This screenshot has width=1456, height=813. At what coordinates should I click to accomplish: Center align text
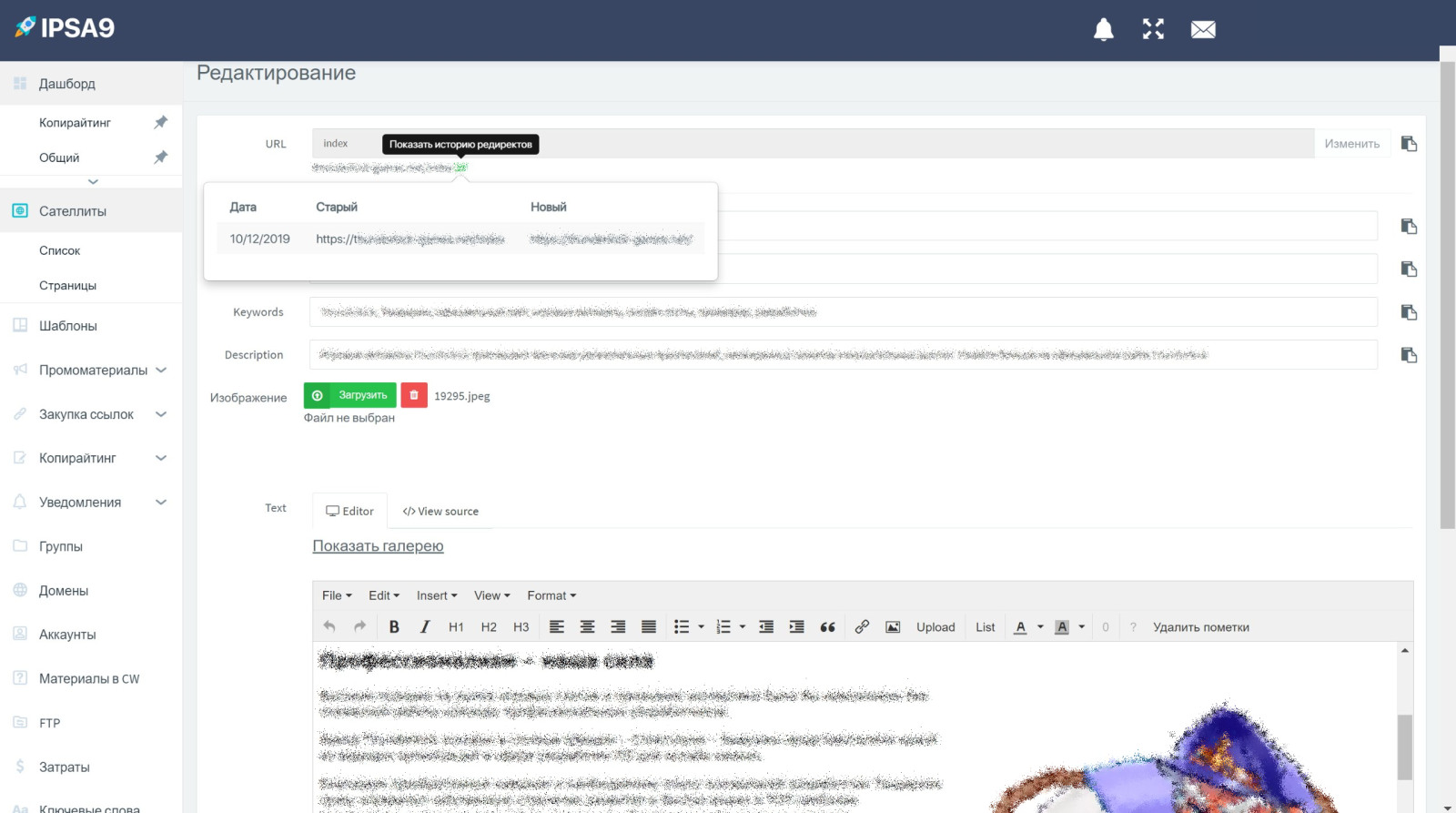pyautogui.click(x=588, y=626)
